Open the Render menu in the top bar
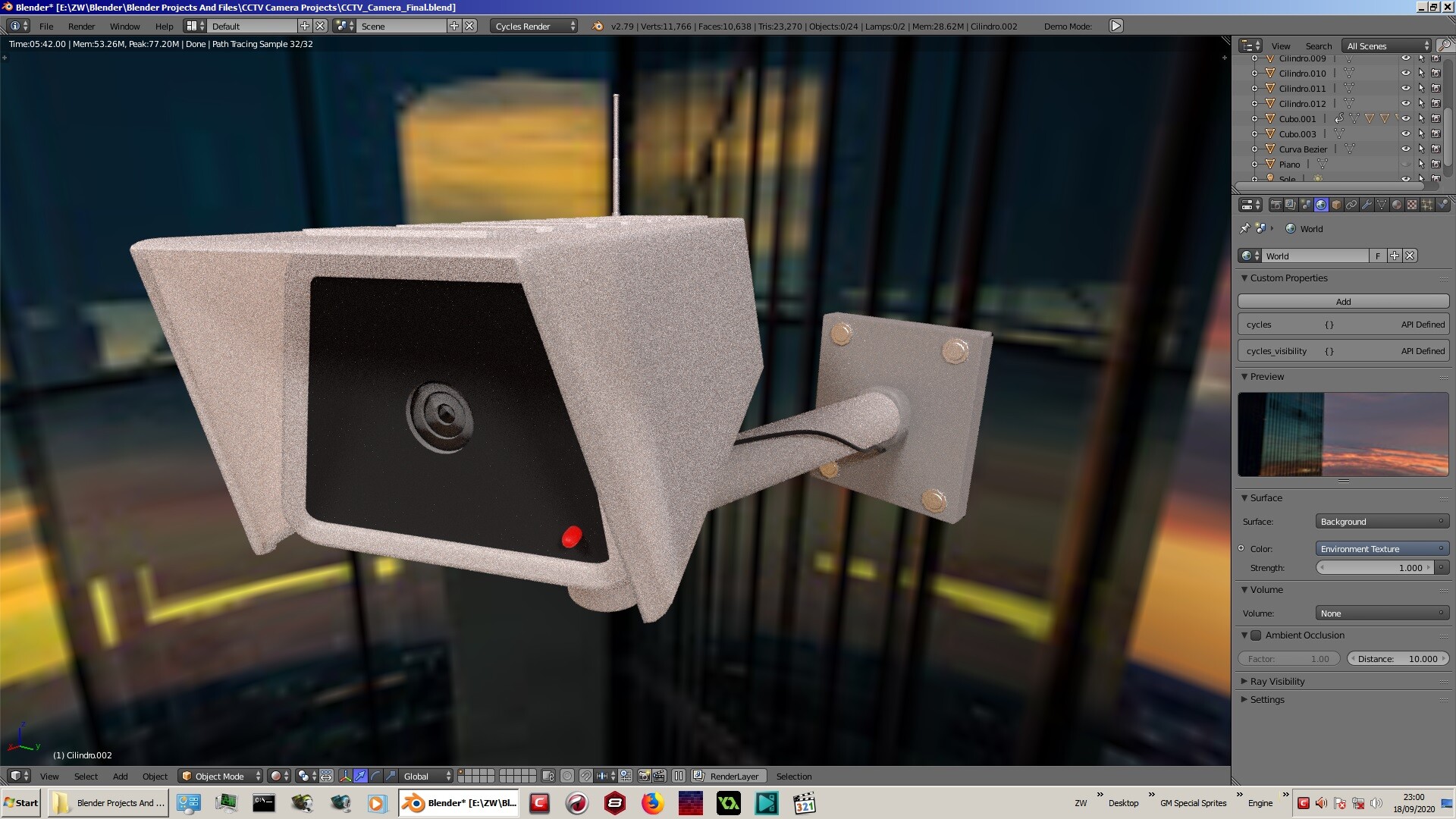1456x819 pixels. [81, 26]
